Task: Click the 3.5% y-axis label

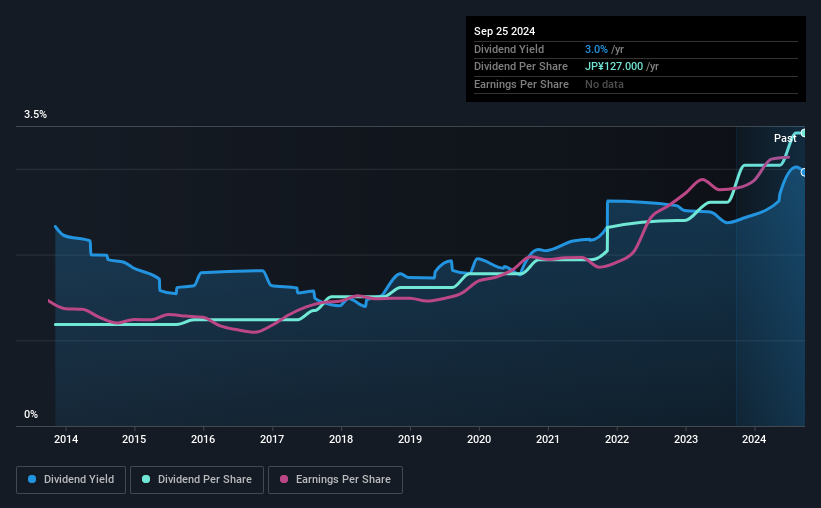Action: click(x=35, y=115)
